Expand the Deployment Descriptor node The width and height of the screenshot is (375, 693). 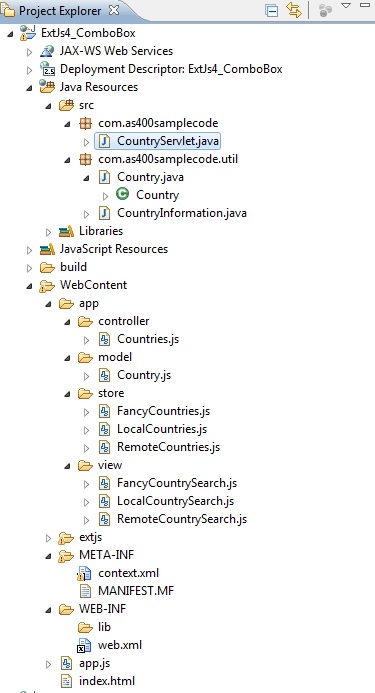(30, 70)
